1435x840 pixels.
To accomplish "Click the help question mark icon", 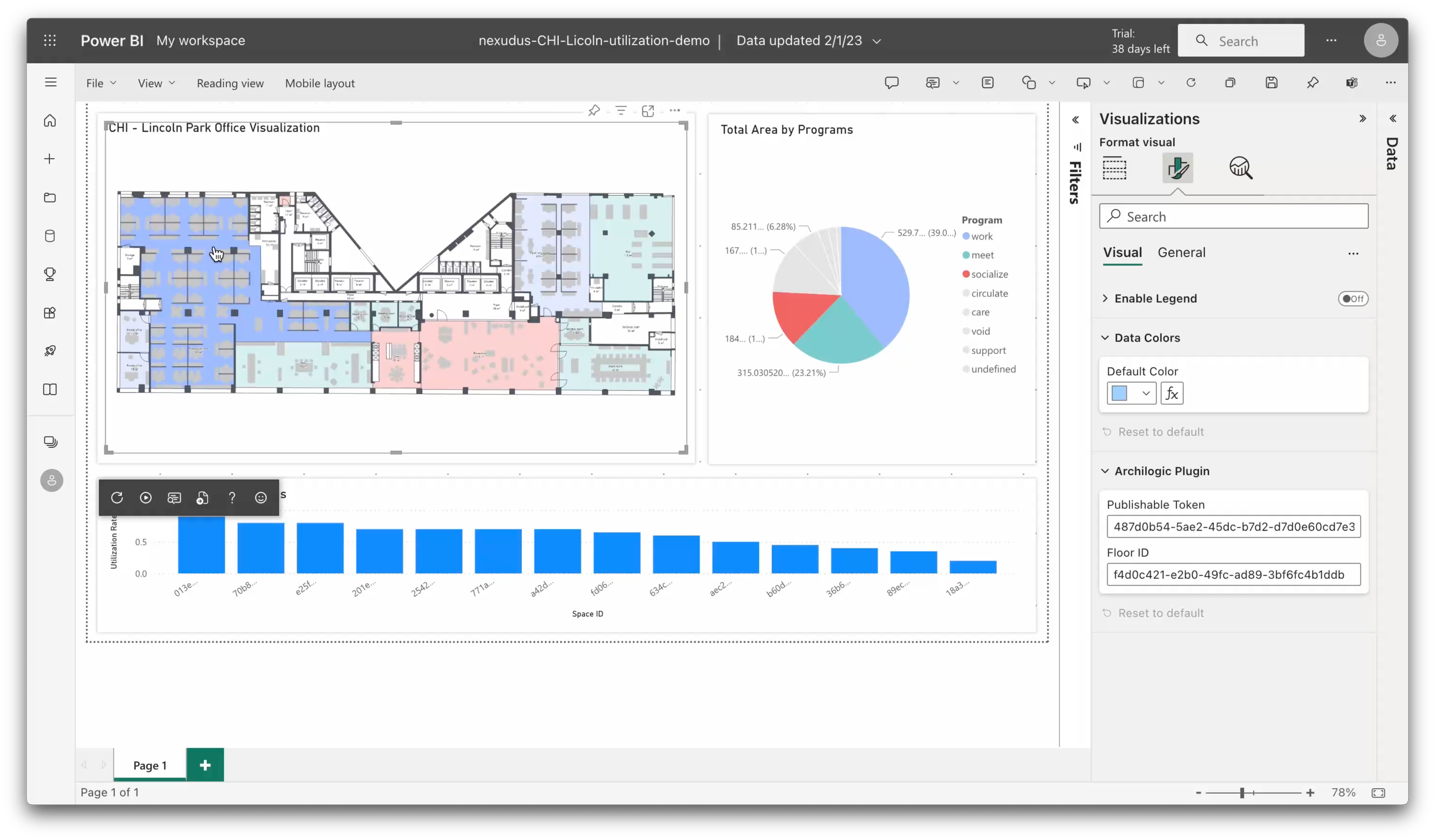I will [x=232, y=498].
